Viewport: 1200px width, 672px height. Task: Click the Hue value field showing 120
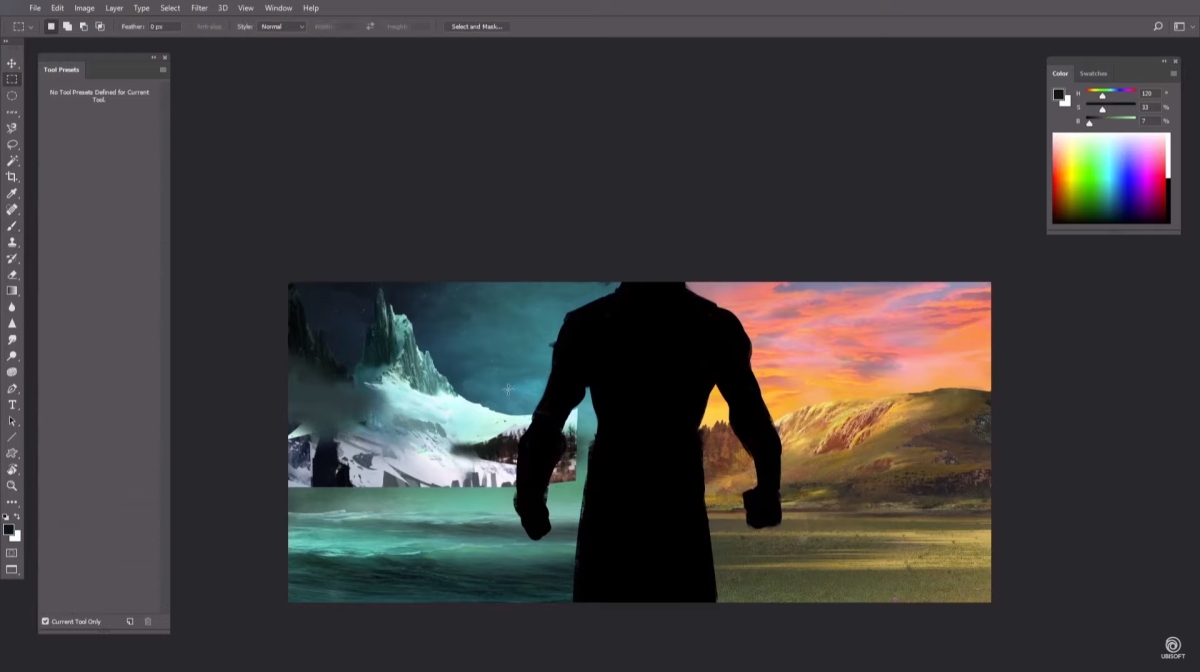coord(1150,93)
